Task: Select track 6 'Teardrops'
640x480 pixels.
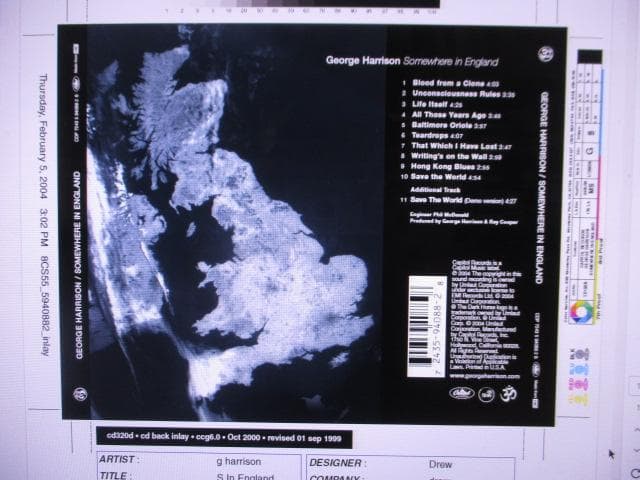Action: pos(432,136)
